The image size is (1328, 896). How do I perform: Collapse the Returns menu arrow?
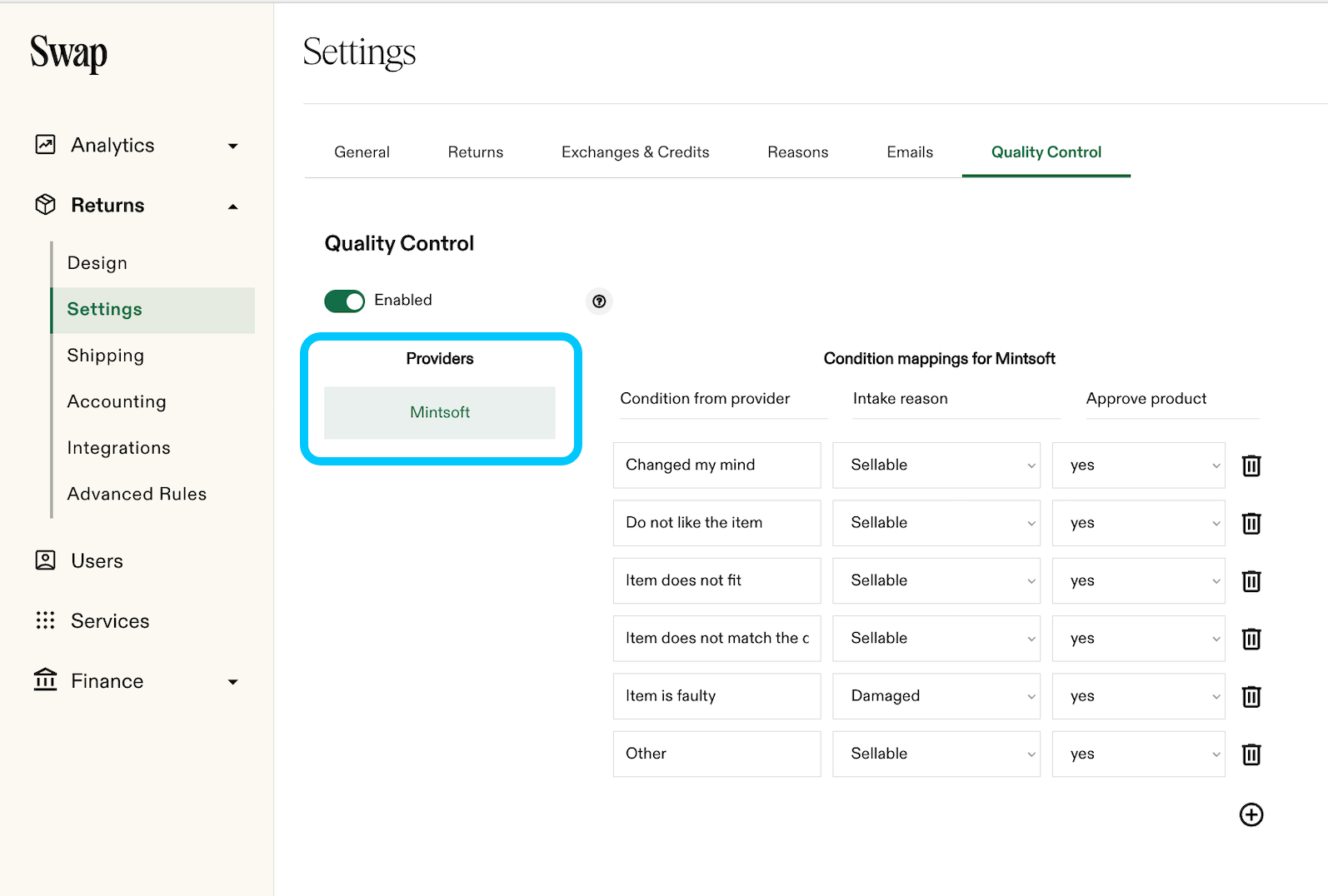point(233,207)
